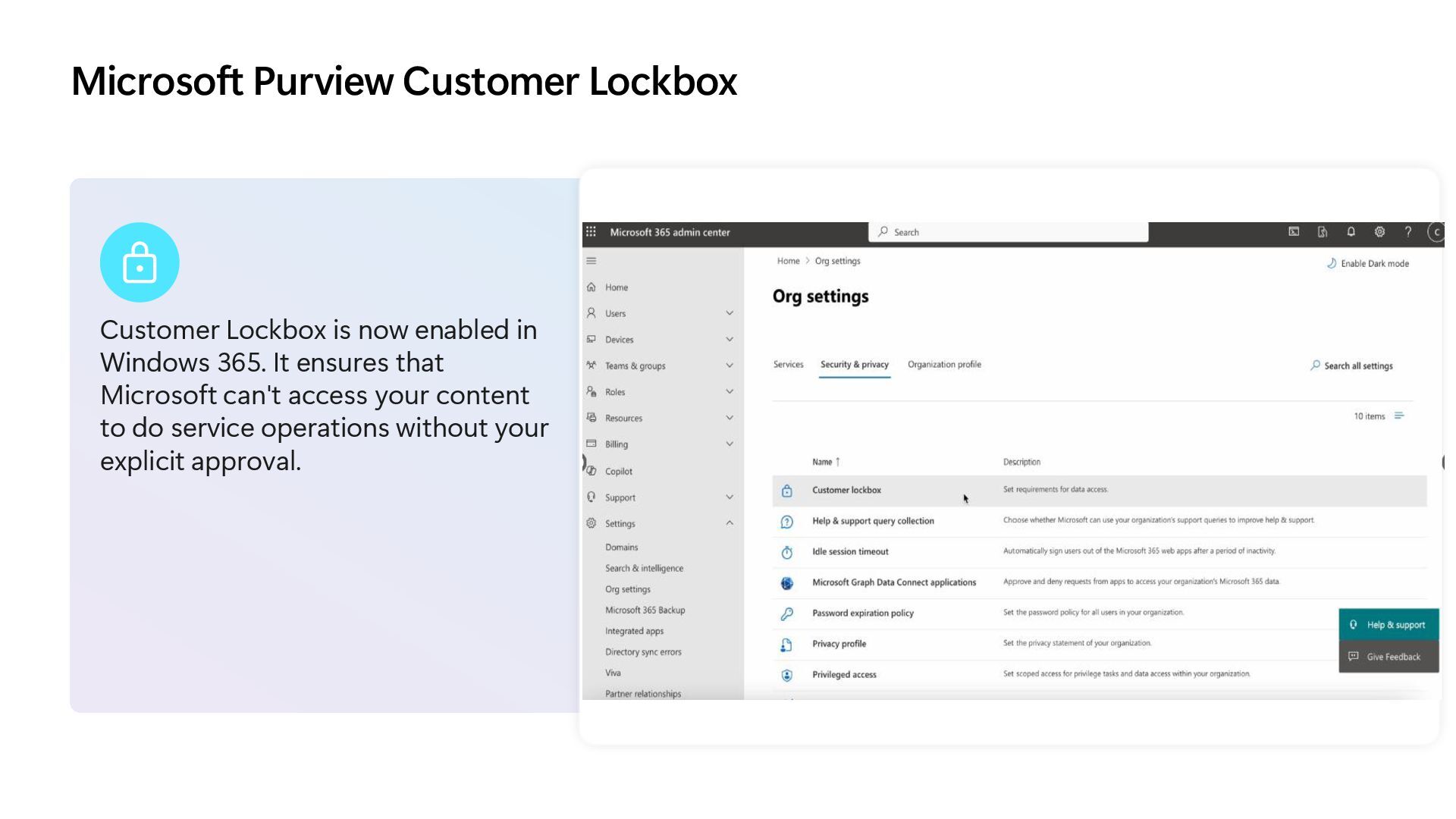Screen dimensions: 1456x819
Task: Open Org settings in sidebar
Action: (x=627, y=589)
